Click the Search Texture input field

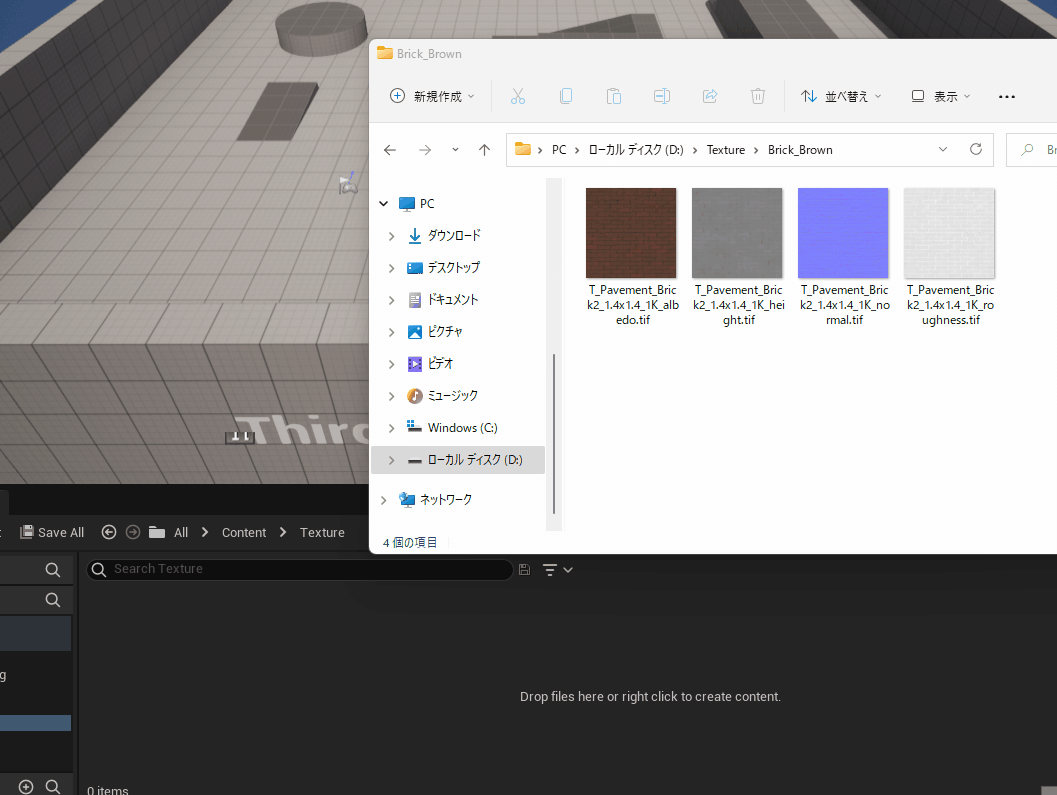299,570
